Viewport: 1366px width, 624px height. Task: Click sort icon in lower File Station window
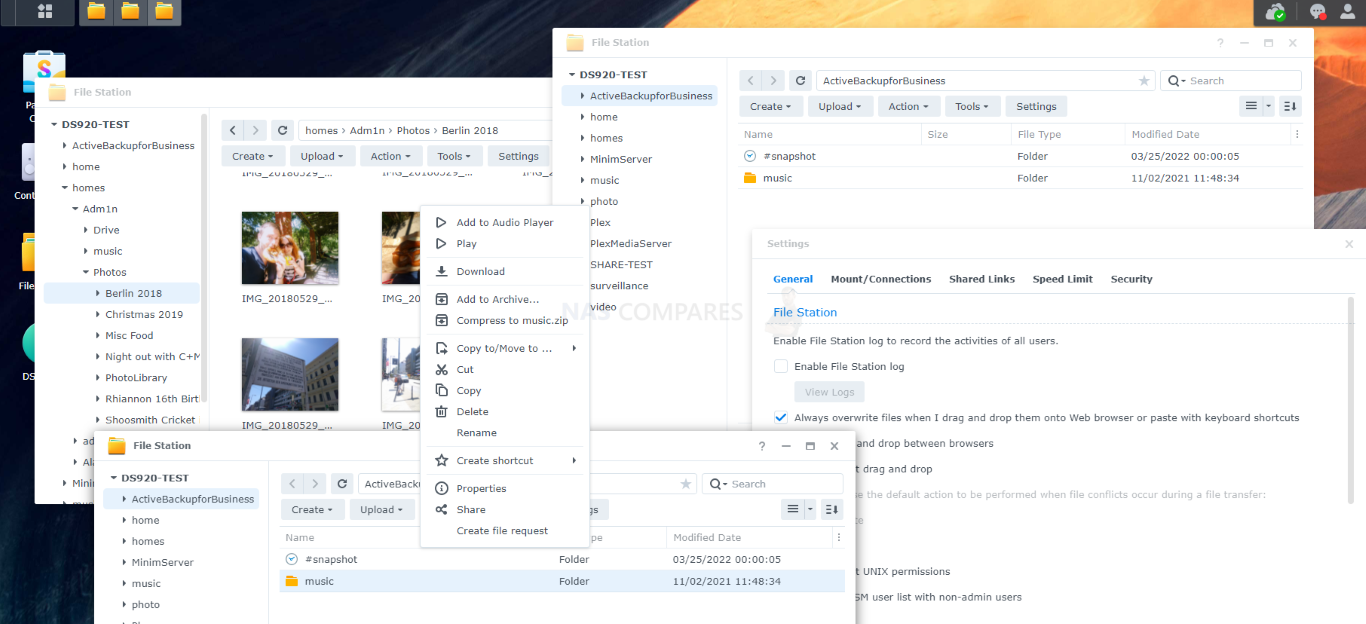832,509
